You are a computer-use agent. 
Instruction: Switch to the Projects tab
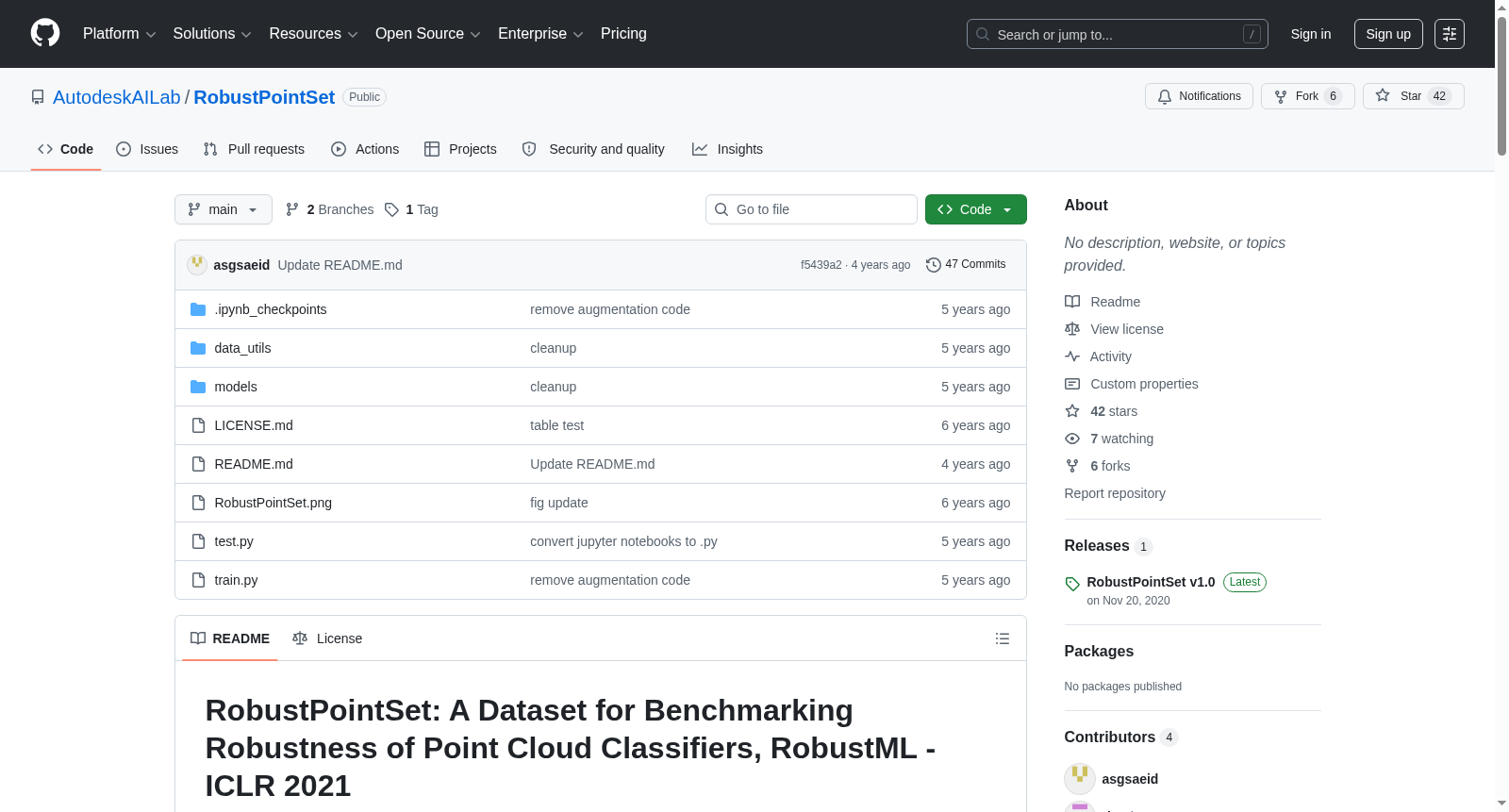coord(460,149)
